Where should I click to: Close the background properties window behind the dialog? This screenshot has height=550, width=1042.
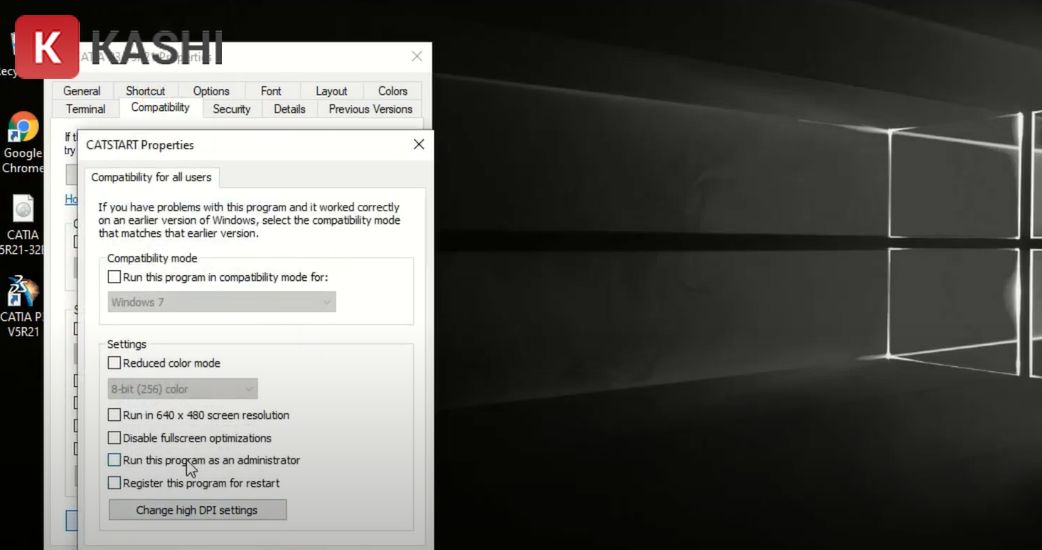tap(417, 56)
